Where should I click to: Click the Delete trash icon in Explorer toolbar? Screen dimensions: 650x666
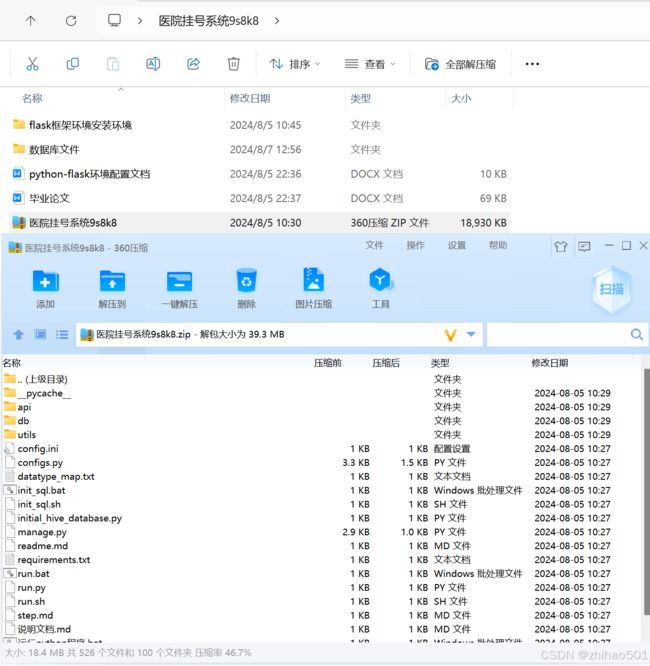(233, 64)
